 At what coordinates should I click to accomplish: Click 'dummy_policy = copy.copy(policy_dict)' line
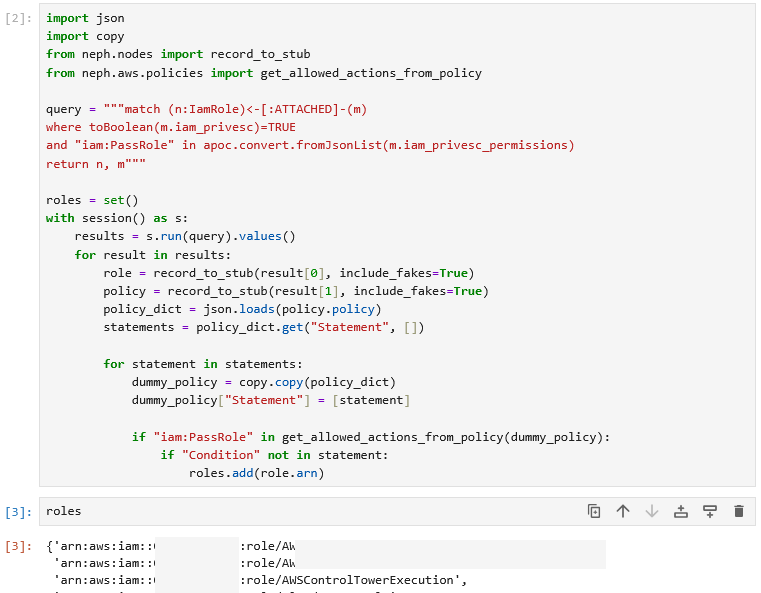pos(264,382)
